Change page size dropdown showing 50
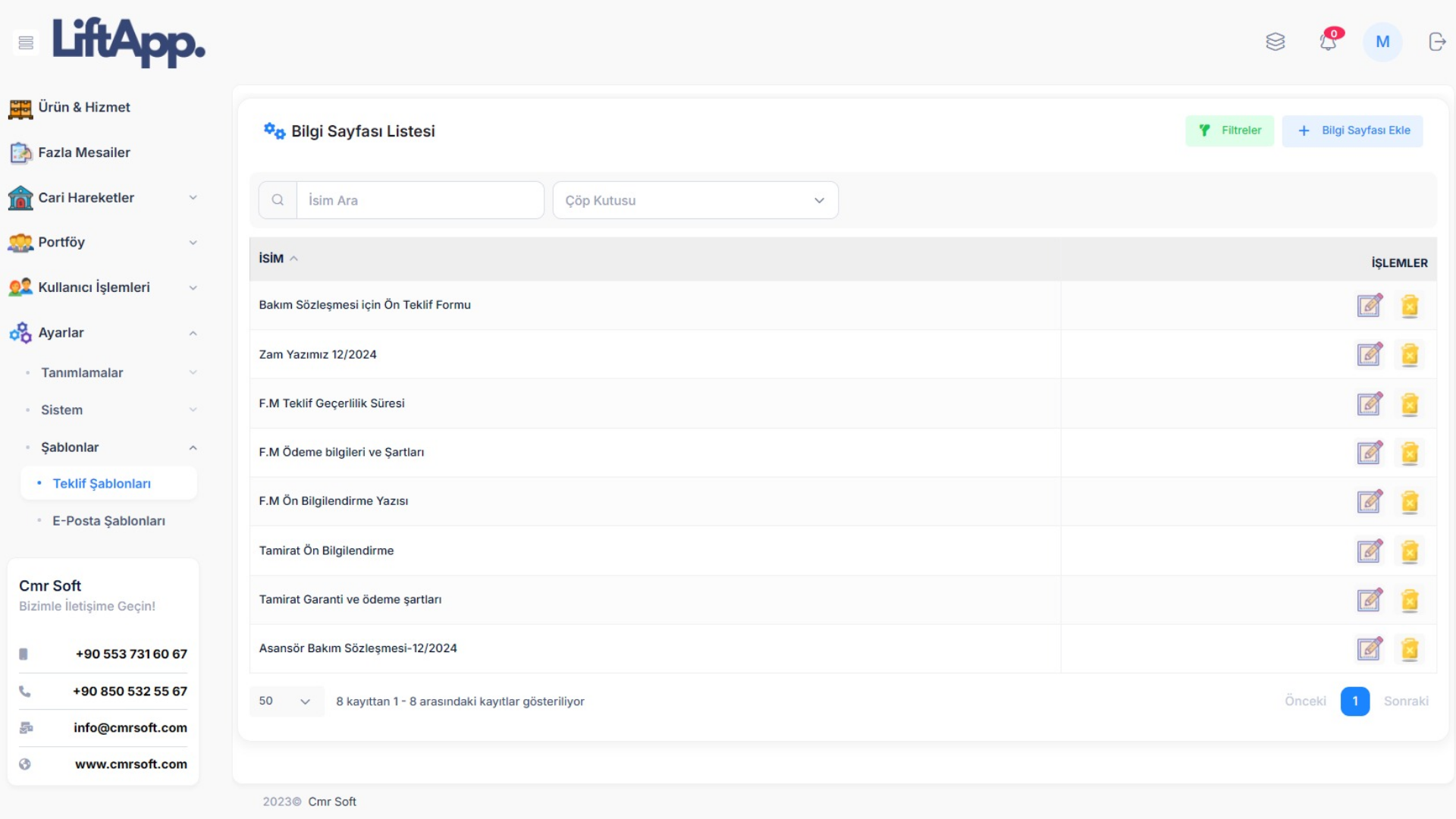This screenshot has width=1456, height=819. coord(286,701)
